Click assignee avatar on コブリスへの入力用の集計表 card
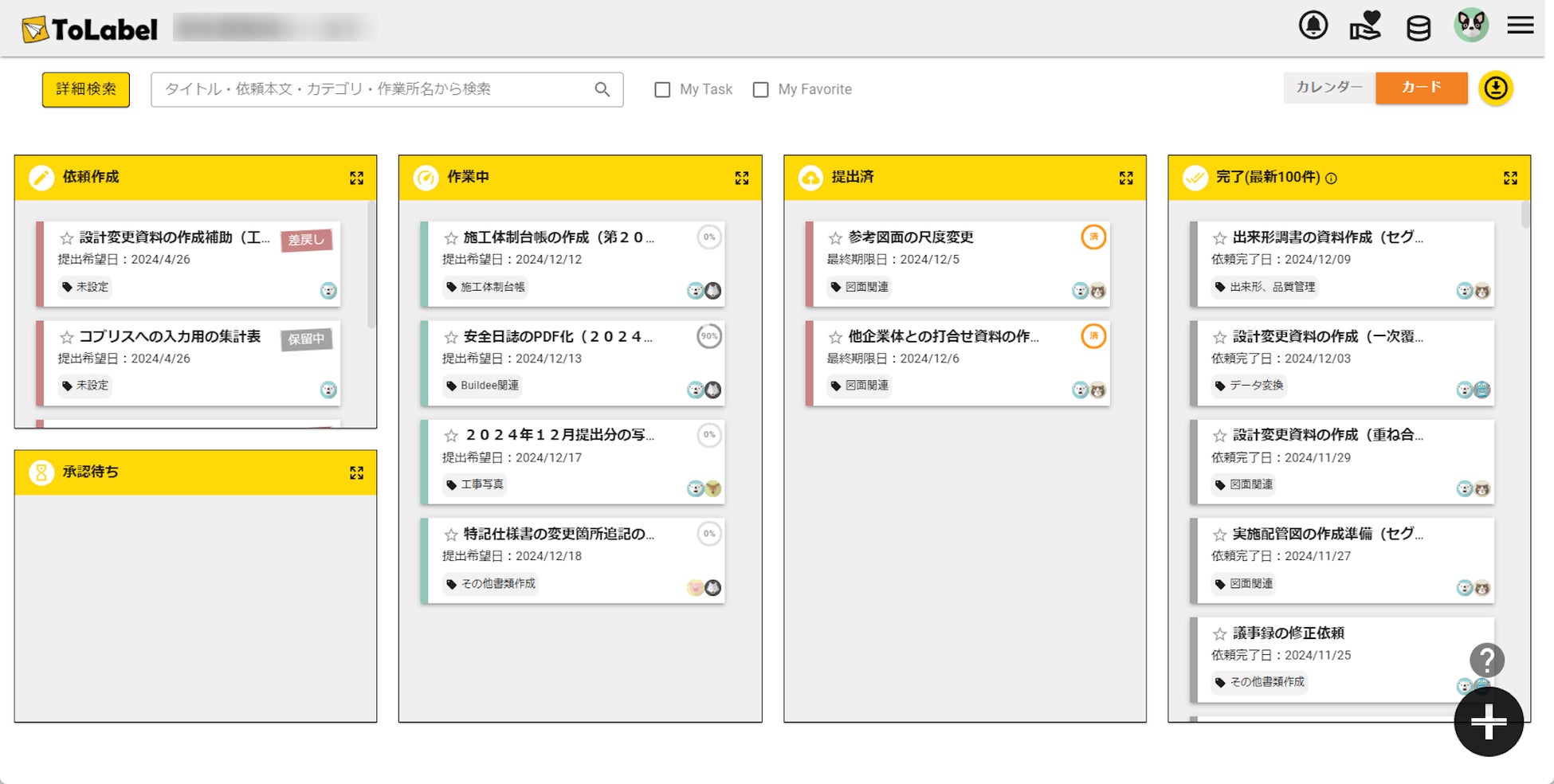 click(328, 390)
